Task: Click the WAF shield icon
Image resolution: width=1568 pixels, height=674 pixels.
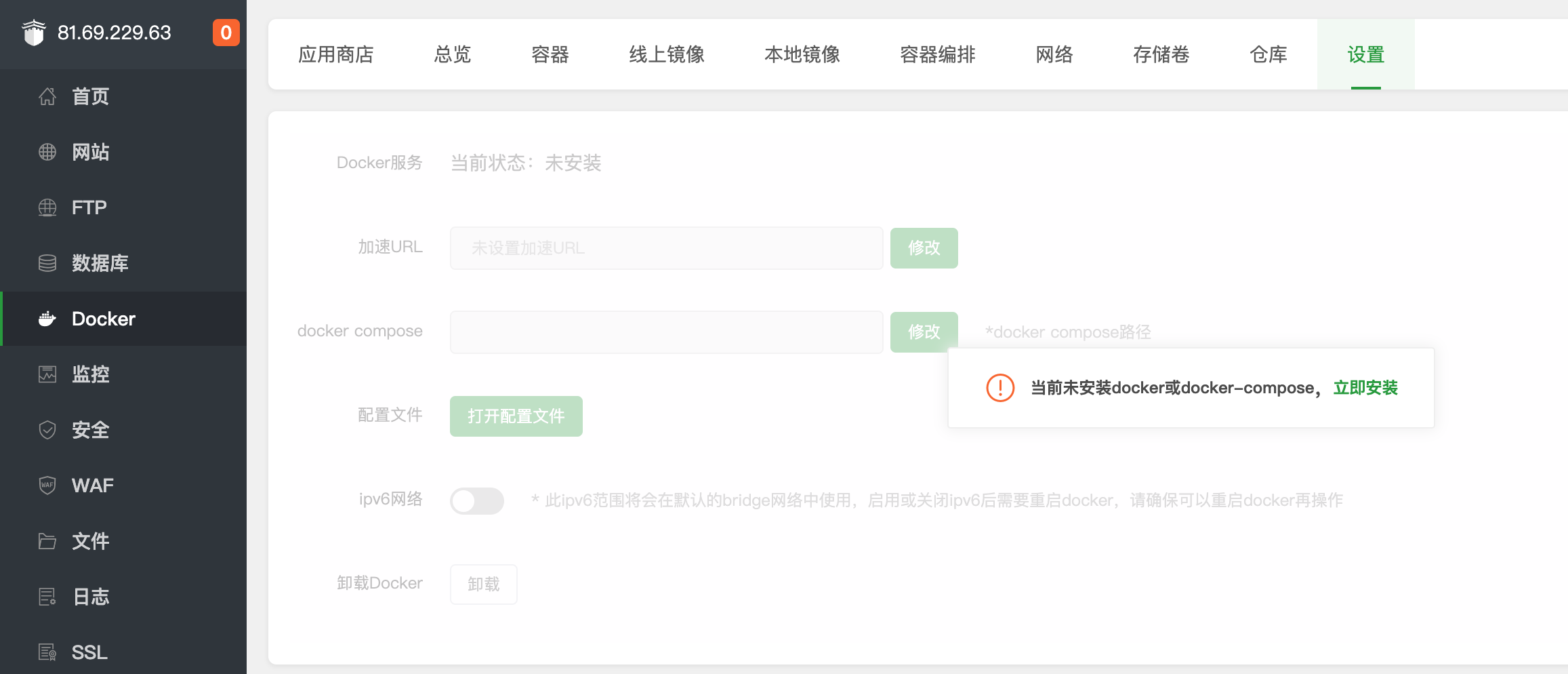Action: point(47,485)
